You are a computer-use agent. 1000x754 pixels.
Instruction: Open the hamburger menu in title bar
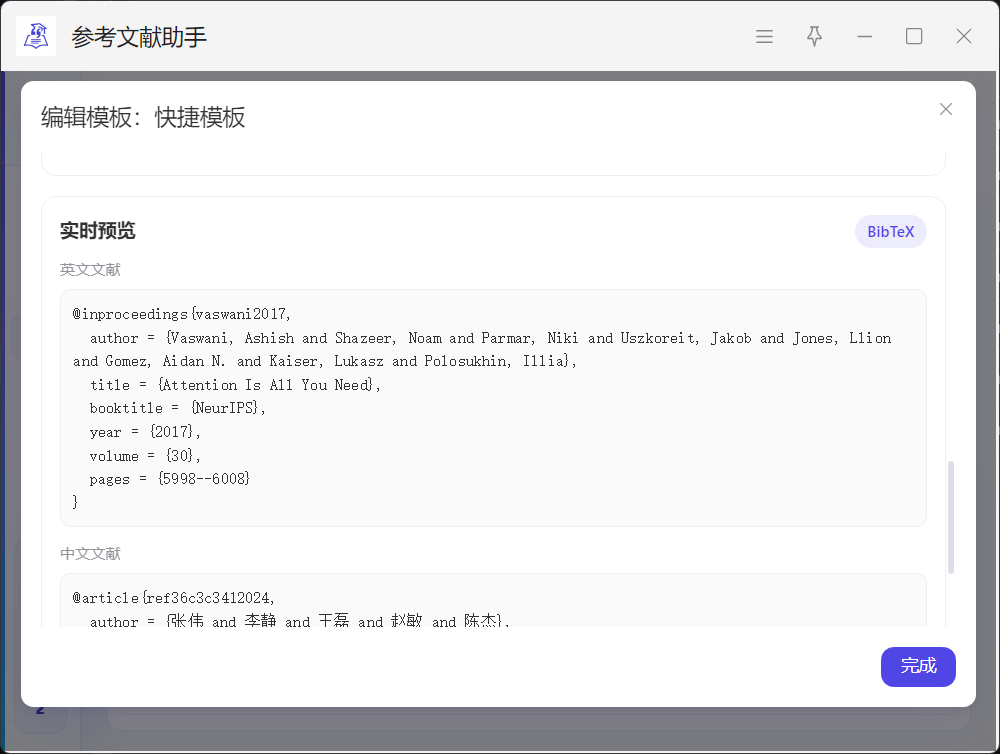coord(764,37)
